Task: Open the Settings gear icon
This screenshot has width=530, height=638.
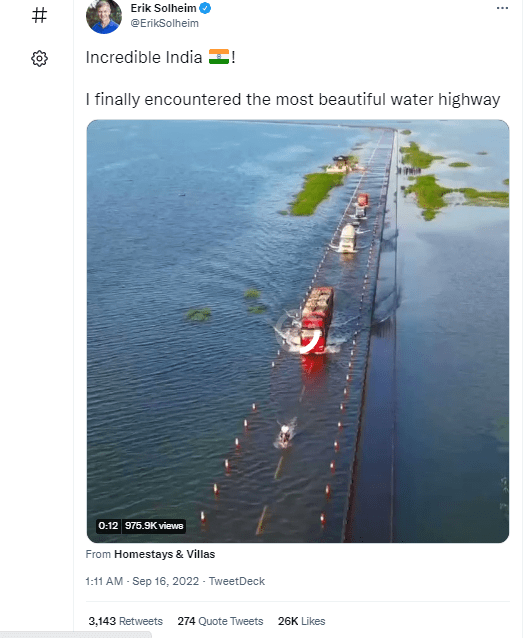Action: coord(39,59)
